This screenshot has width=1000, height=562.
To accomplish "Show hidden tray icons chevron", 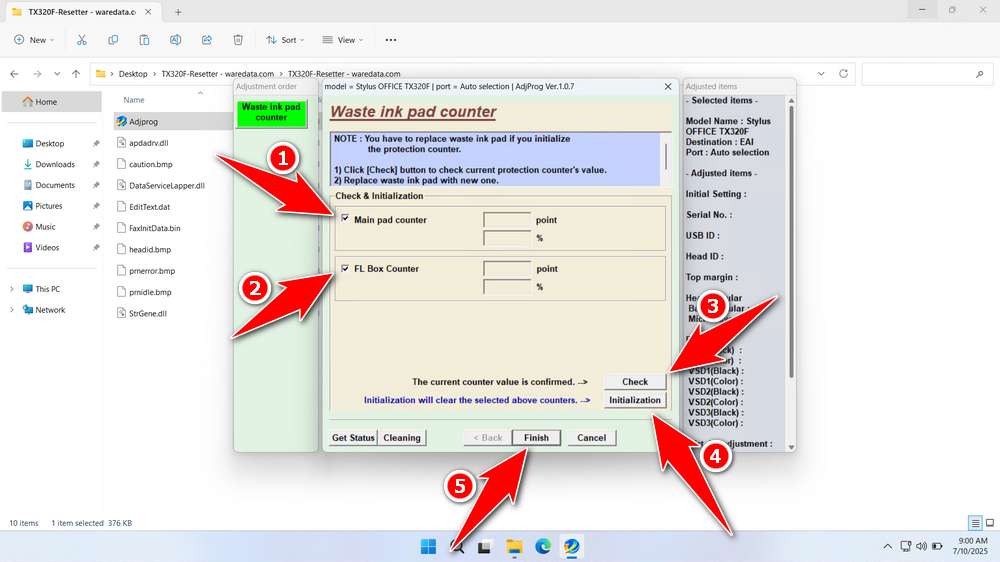I will point(887,546).
